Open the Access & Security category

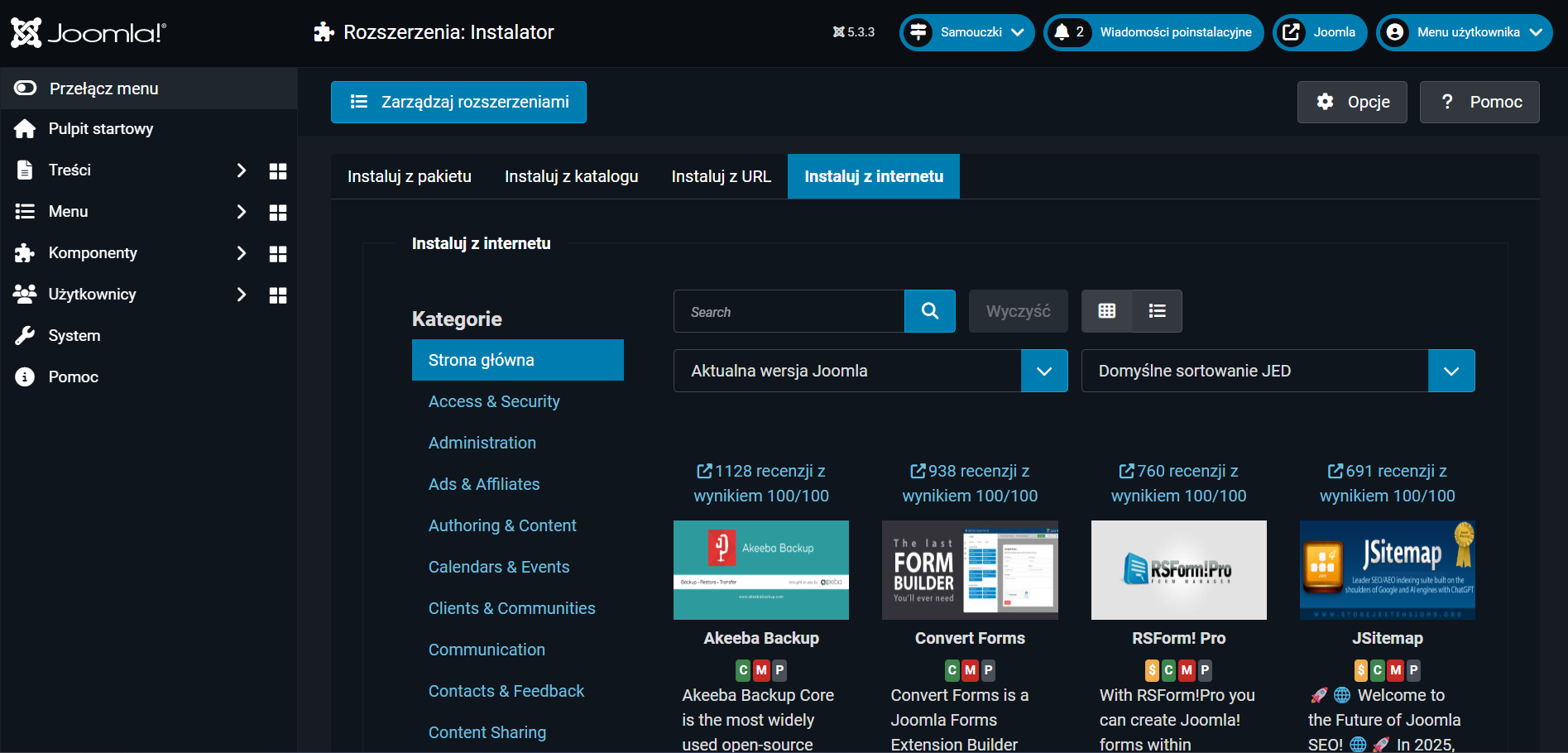(494, 401)
